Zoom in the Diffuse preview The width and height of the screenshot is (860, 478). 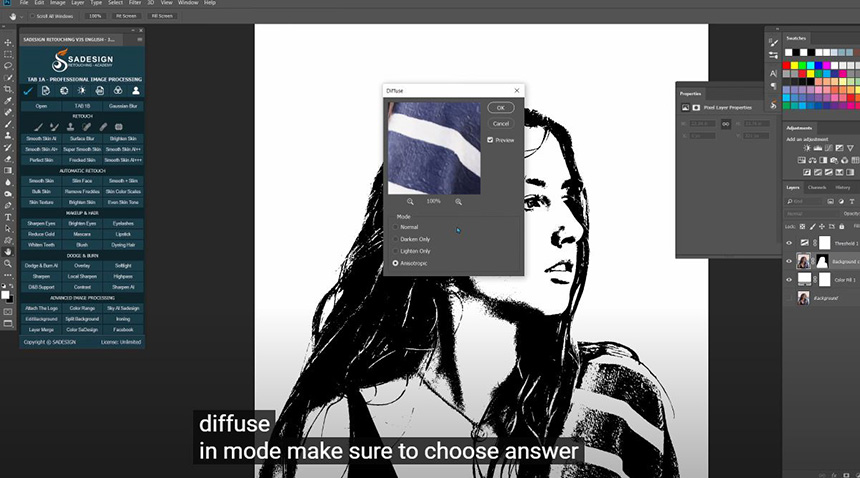[459, 202]
